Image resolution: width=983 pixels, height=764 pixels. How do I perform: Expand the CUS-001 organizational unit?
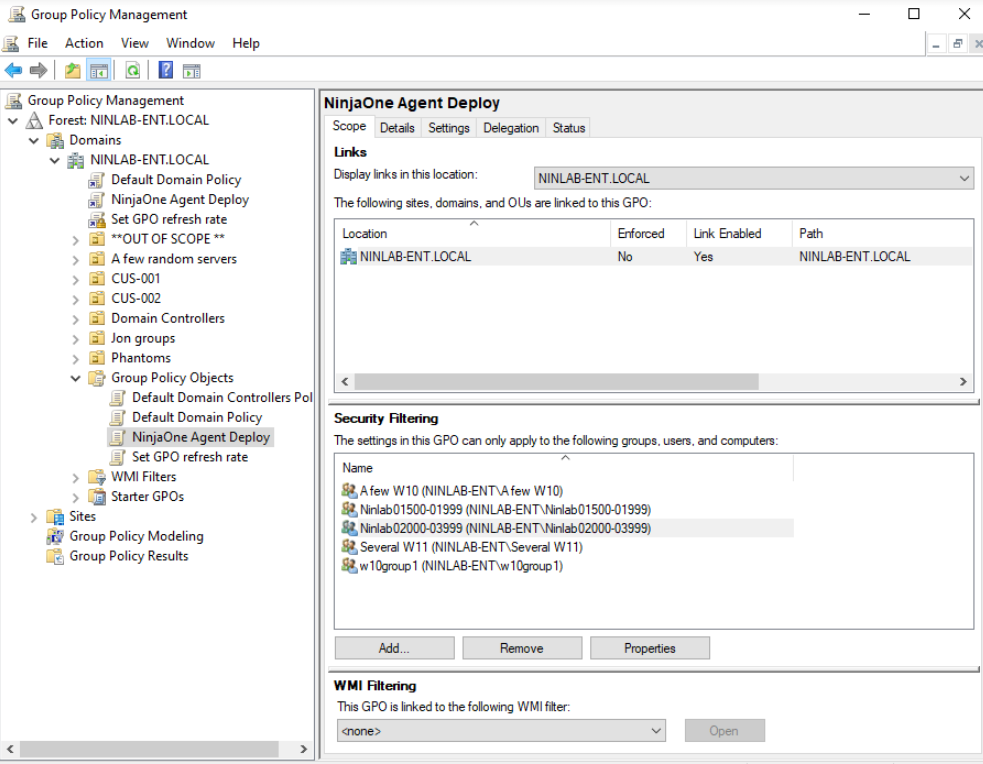(x=76, y=279)
